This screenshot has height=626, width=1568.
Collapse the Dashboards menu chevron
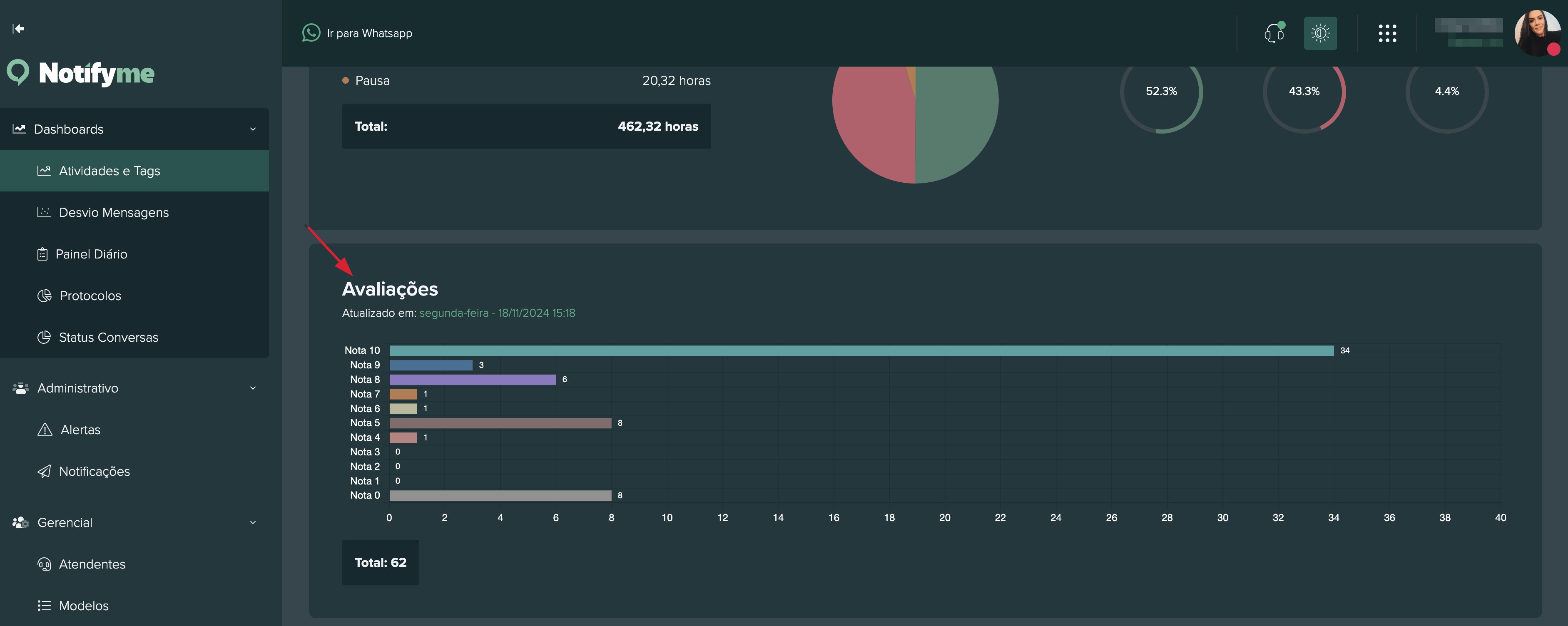tap(253, 129)
